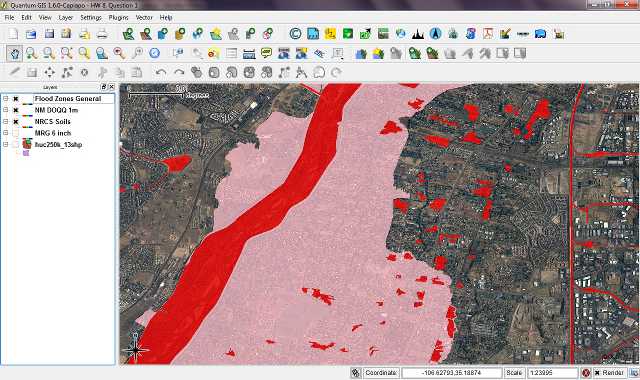Open the Help menu
640x380 pixels.
[166, 18]
